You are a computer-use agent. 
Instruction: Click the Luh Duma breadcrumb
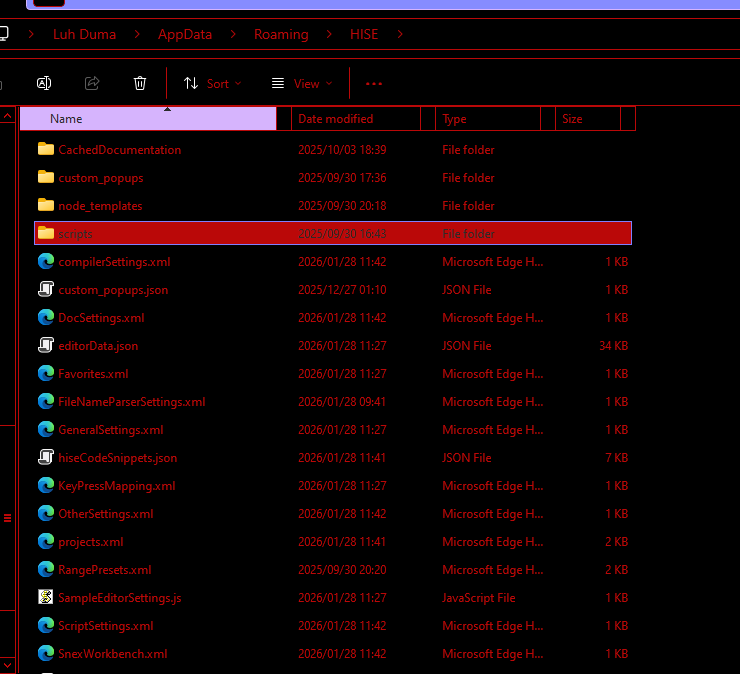point(84,34)
